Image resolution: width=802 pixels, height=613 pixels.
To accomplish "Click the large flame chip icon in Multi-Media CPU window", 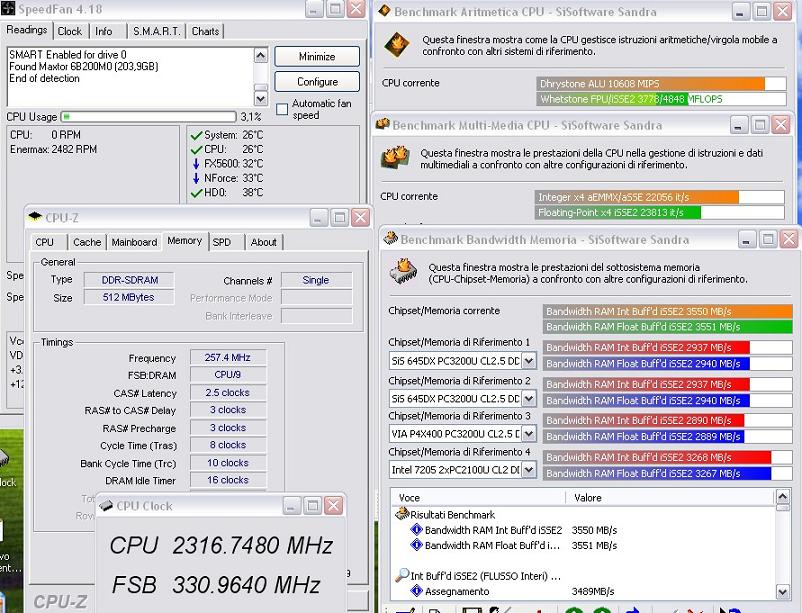I will (395, 158).
